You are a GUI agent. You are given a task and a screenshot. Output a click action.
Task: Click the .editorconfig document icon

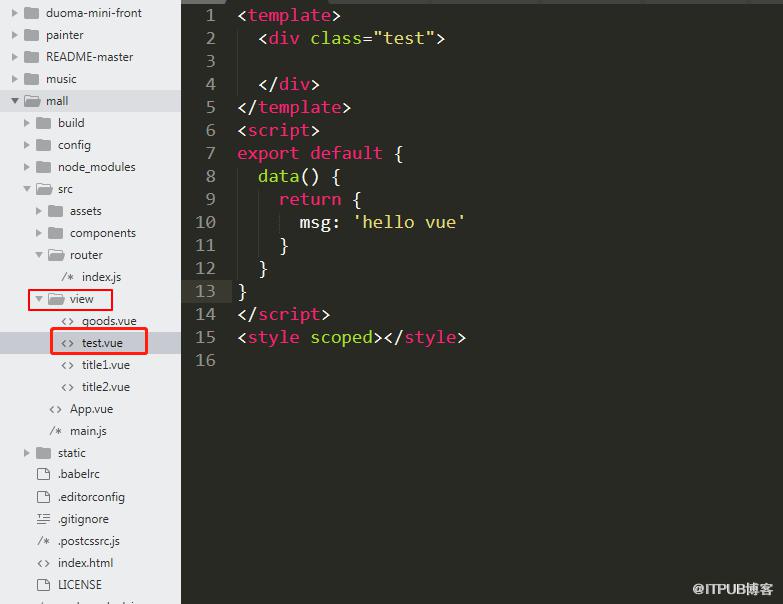click(x=43, y=497)
